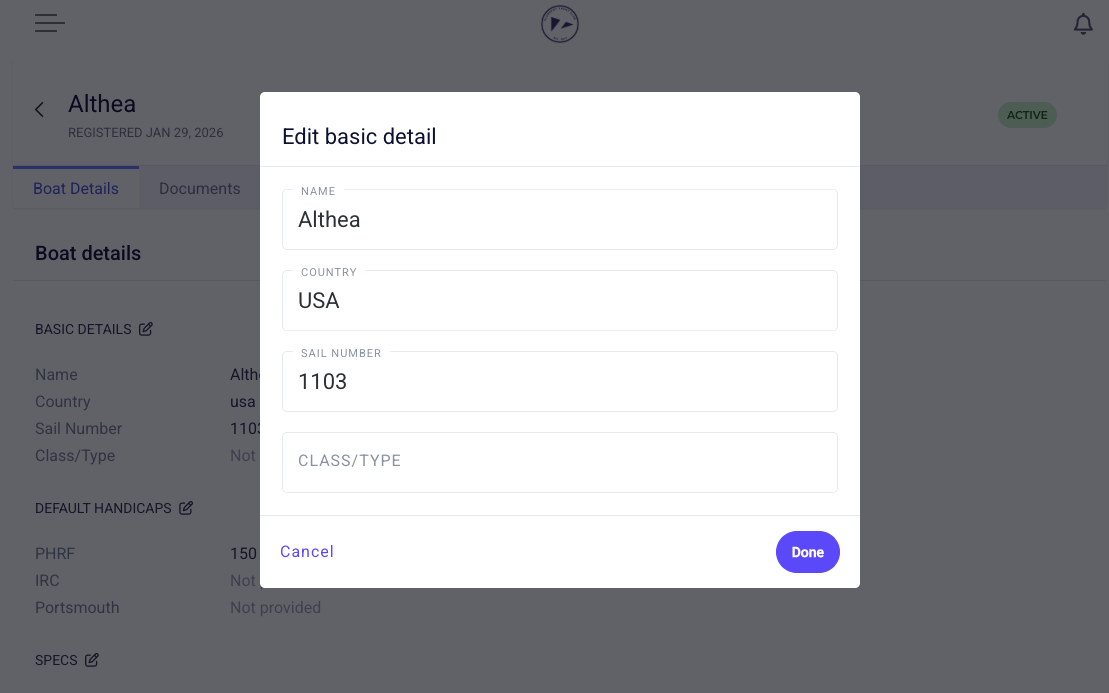This screenshot has height=693, width=1109.
Task: Switch to the Boat Details tab
Action: click(x=76, y=189)
